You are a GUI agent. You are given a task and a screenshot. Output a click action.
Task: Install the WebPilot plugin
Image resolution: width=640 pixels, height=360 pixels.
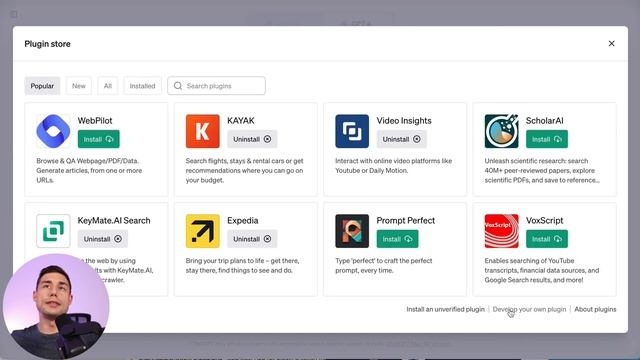coord(99,139)
